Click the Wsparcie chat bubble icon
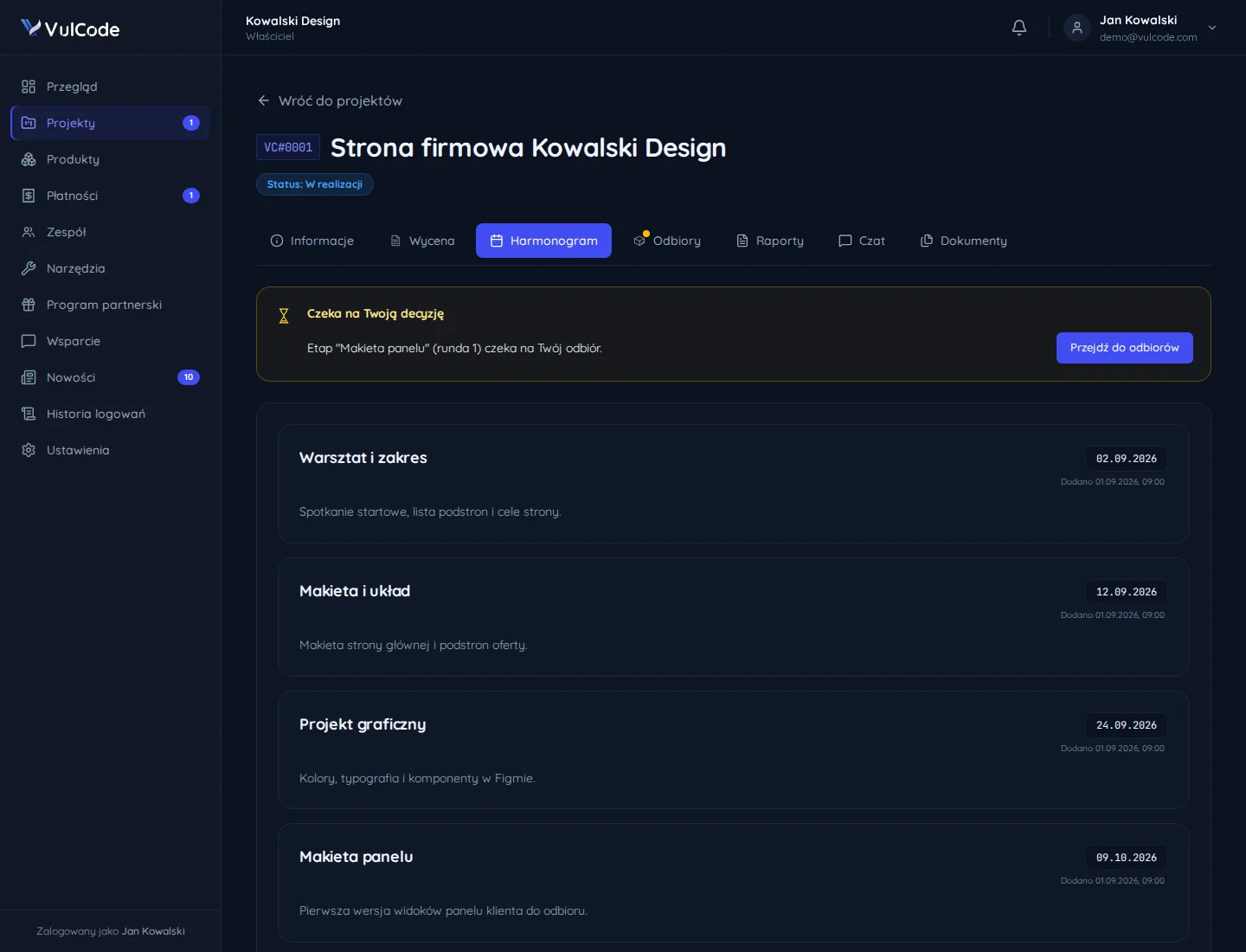Screen dimensions: 1246x952 29,341
